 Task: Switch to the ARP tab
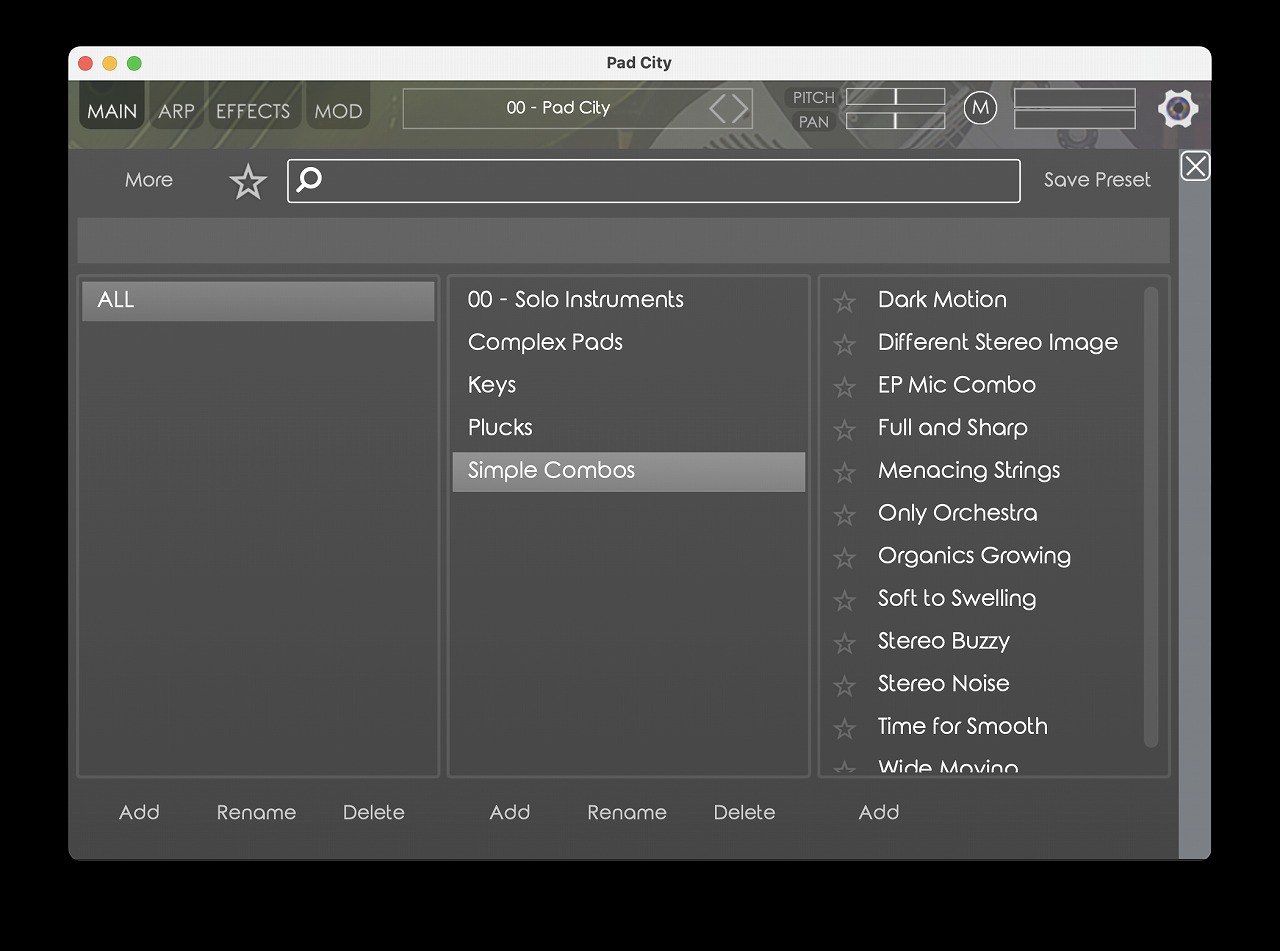[176, 111]
